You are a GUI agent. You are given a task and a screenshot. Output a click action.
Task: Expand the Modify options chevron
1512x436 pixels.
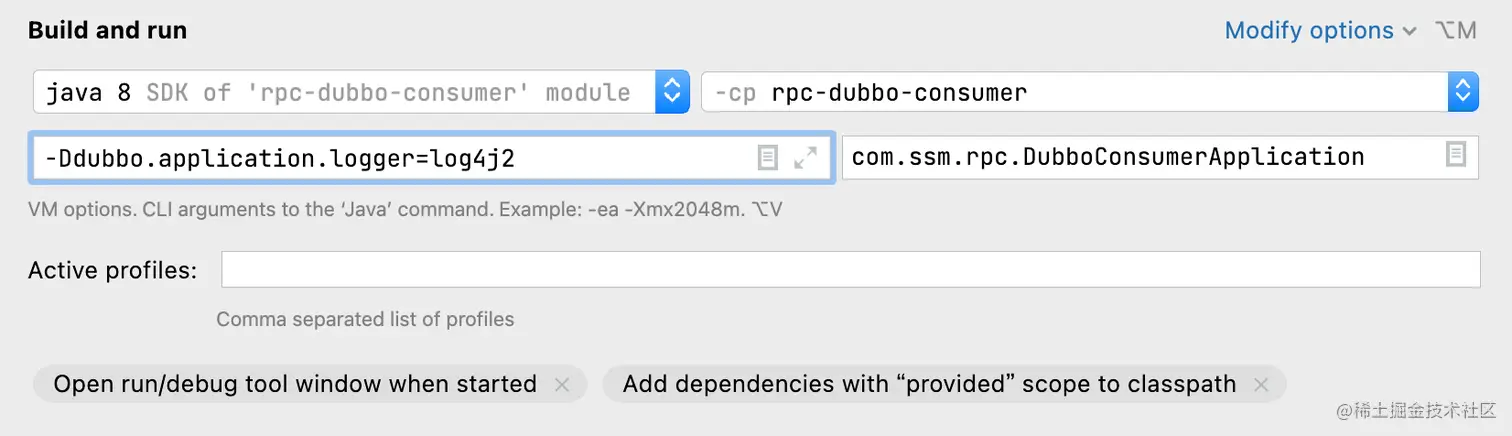(1410, 31)
